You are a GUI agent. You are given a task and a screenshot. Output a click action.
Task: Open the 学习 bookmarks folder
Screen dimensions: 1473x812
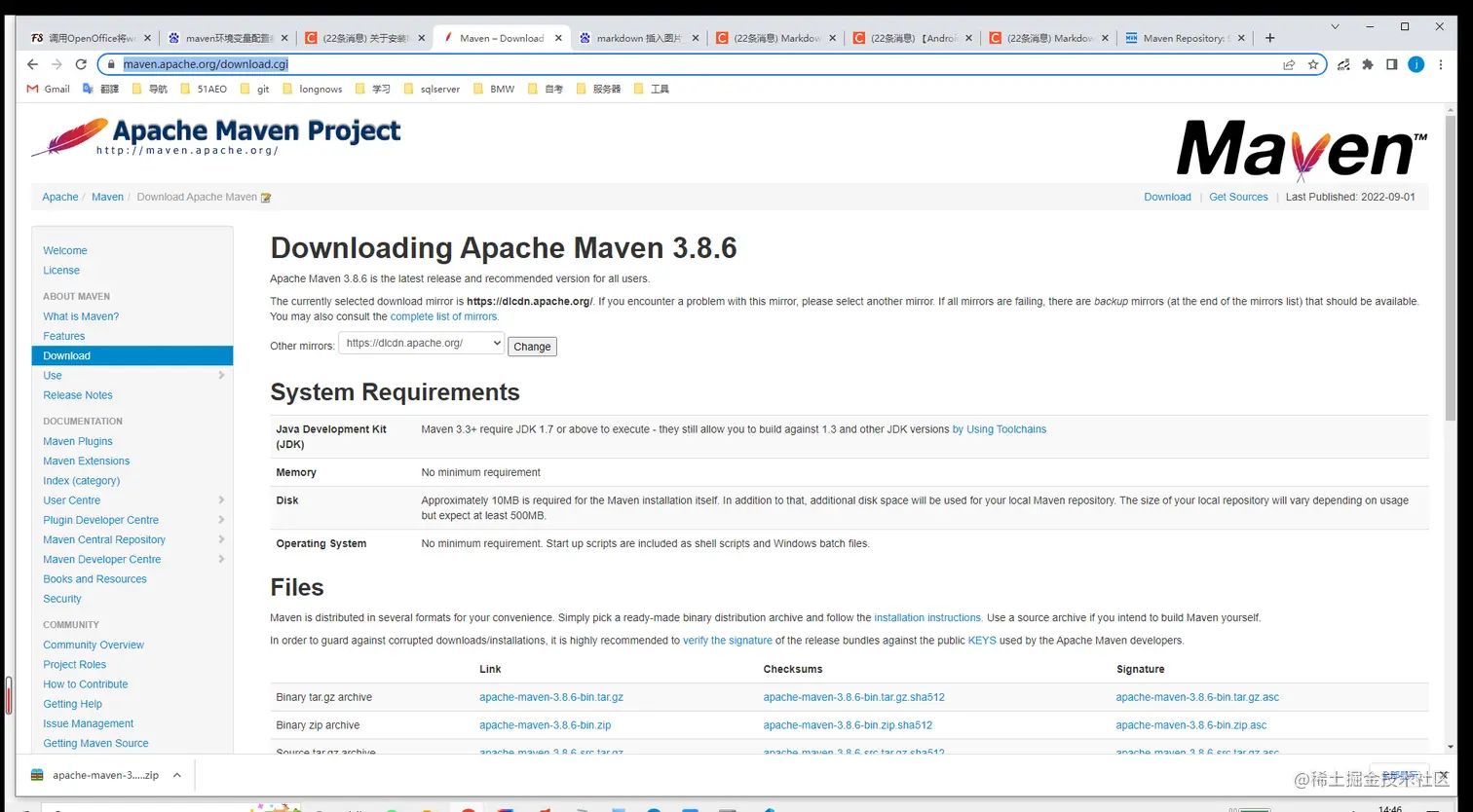[373, 89]
